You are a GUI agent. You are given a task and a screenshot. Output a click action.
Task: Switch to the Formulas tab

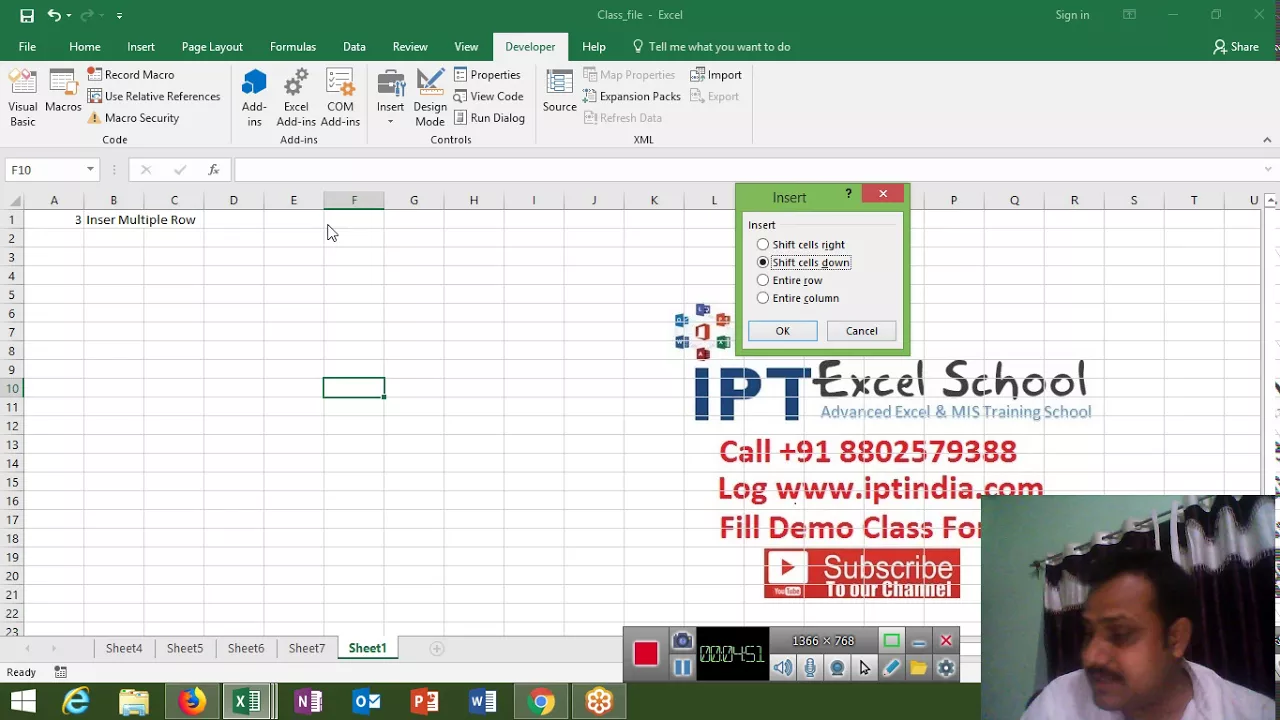(293, 47)
